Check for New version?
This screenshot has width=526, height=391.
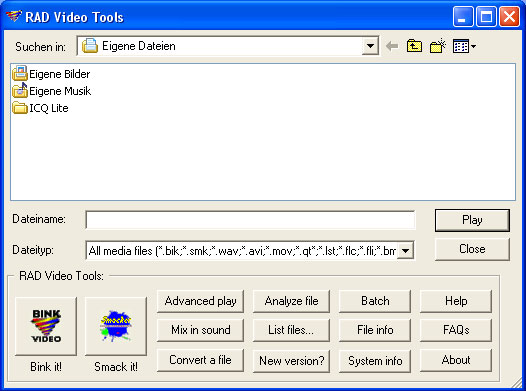click(291, 361)
